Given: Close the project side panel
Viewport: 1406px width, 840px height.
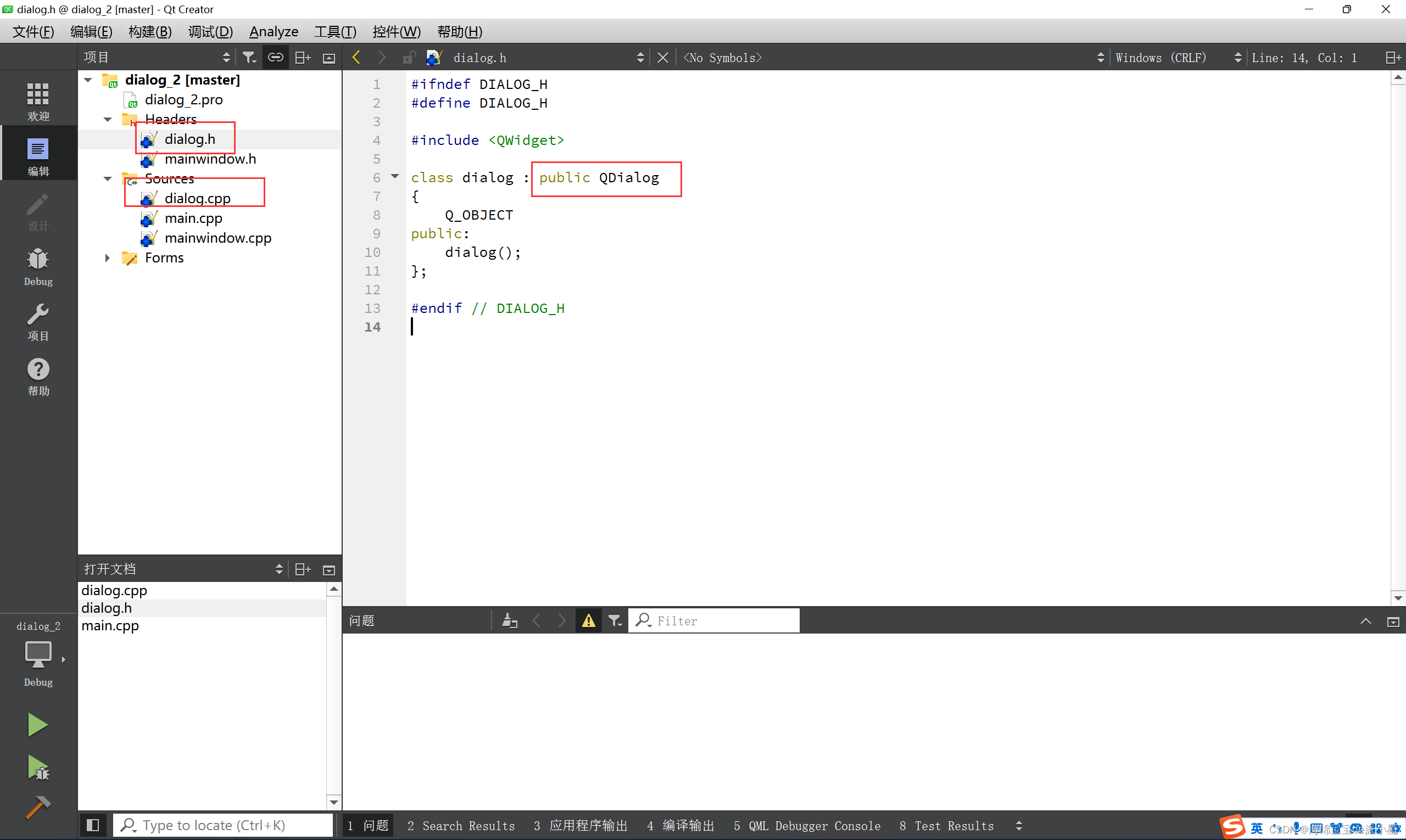Looking at the screenshot, I should click(329, 58).
